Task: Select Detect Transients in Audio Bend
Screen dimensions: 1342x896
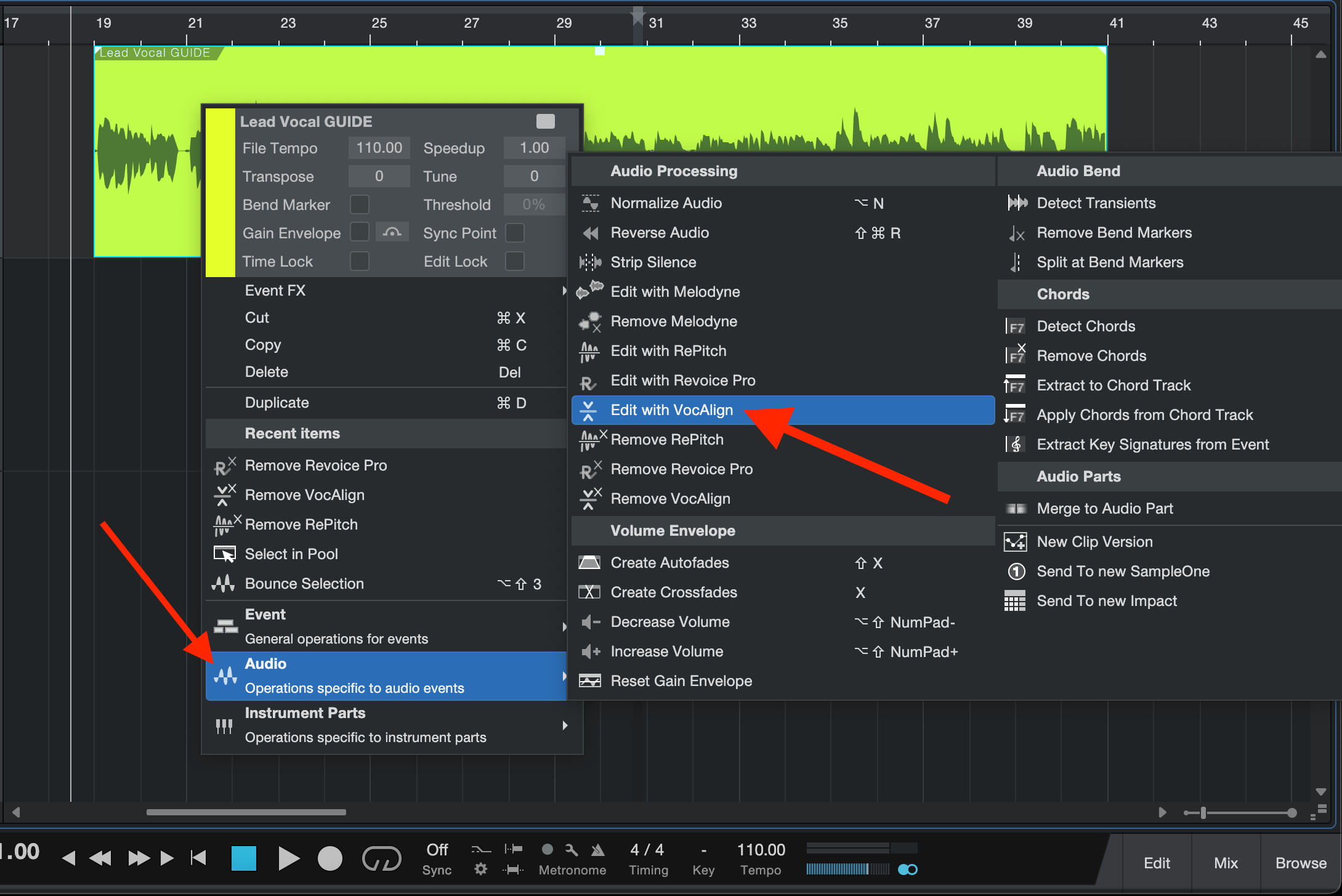Action: click(x=1096, y=203)
